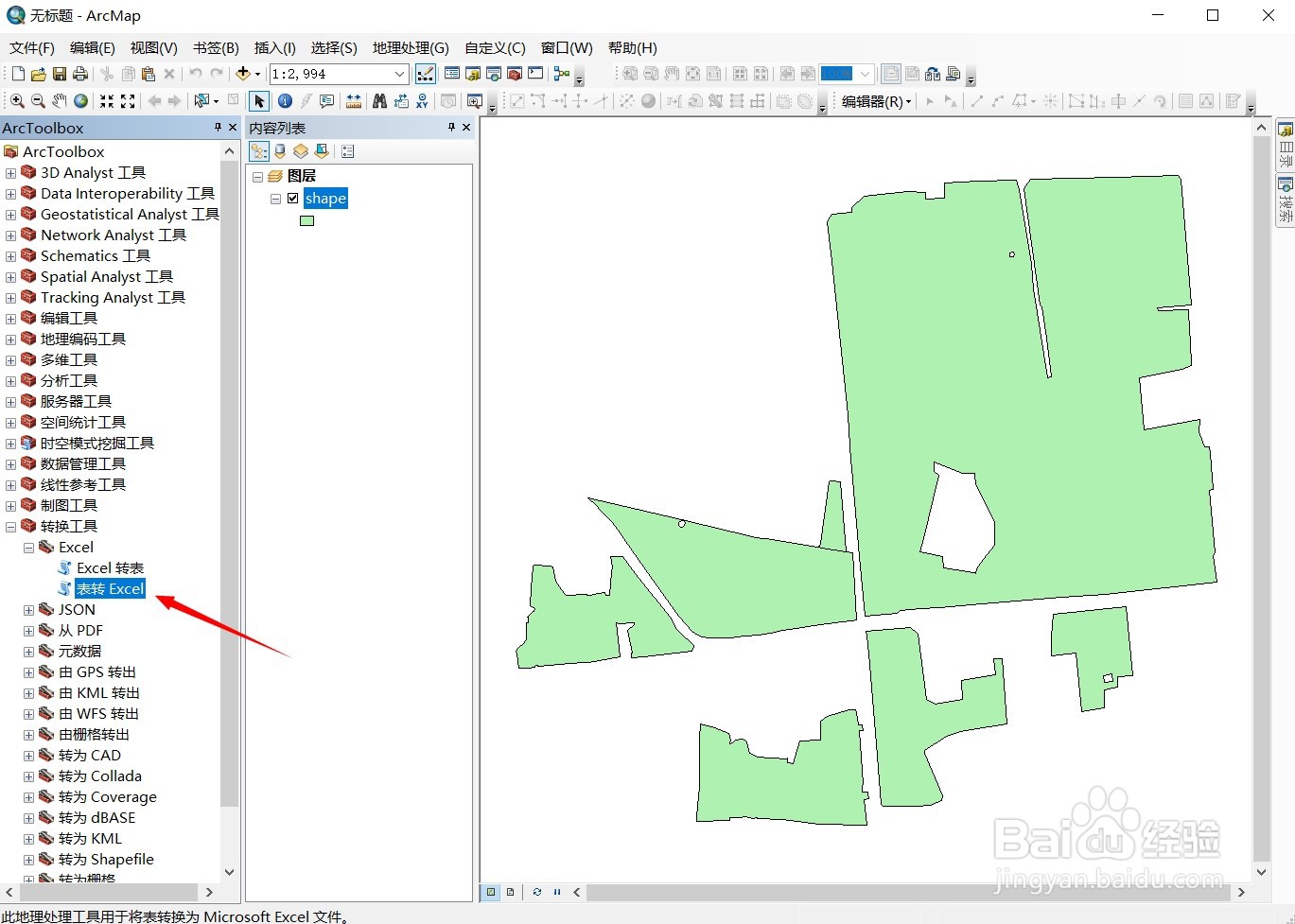Viewport: 1295px width, 924px height.
Task: Open the 自定义(C) menu
Action: pyautogui.click(x=495, y=48)
